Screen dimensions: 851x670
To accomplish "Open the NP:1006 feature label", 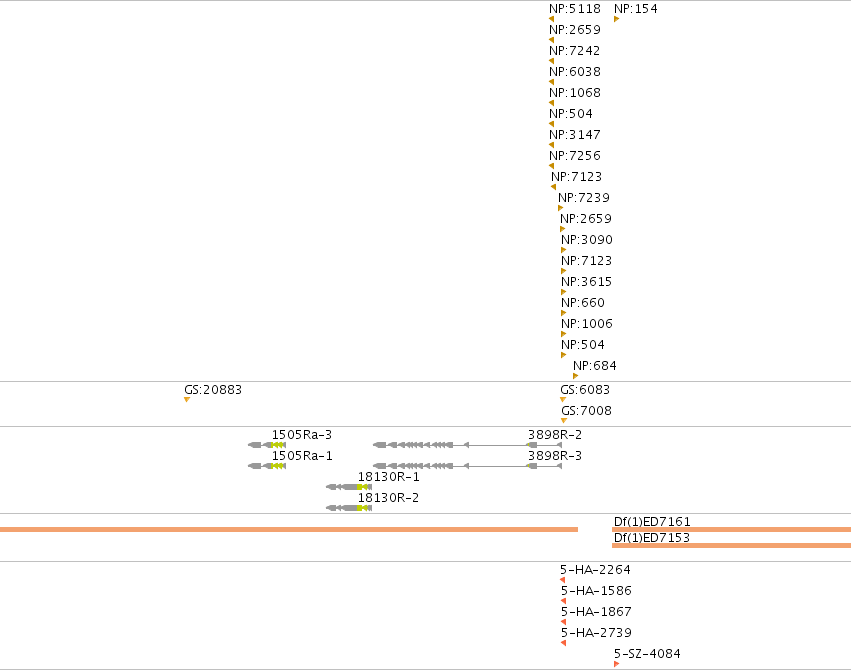I will [x=587, y=324].
